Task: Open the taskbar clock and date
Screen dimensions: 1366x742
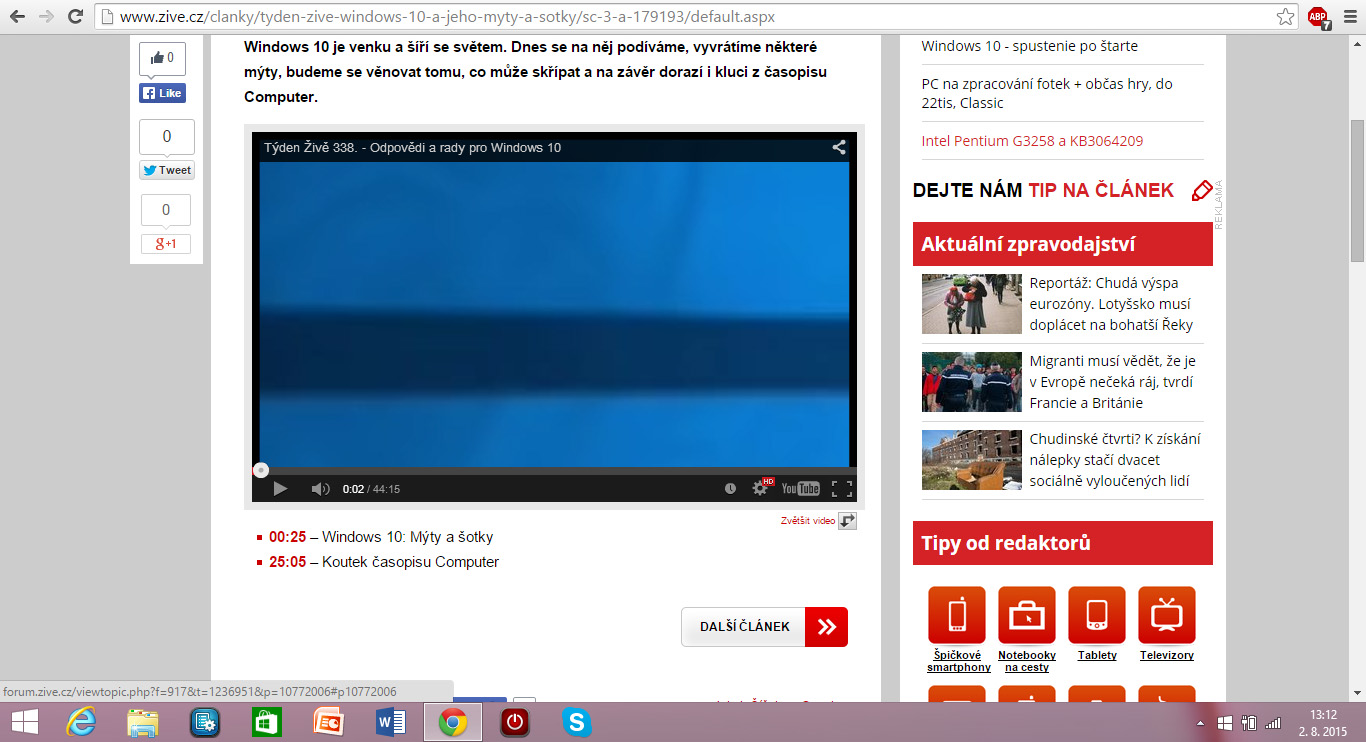Action: [x=1323, y=722]
